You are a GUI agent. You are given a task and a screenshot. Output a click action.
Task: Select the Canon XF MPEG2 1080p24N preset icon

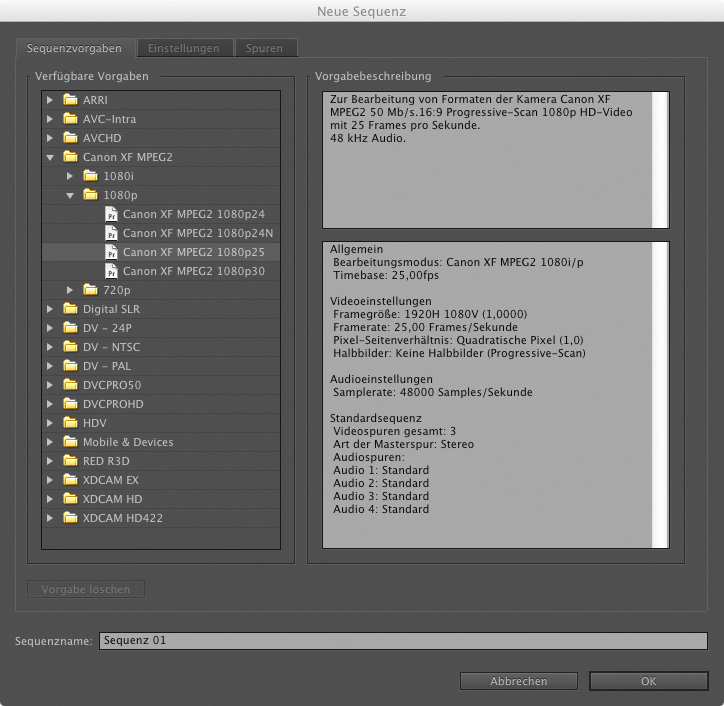(x=112, y=233)
